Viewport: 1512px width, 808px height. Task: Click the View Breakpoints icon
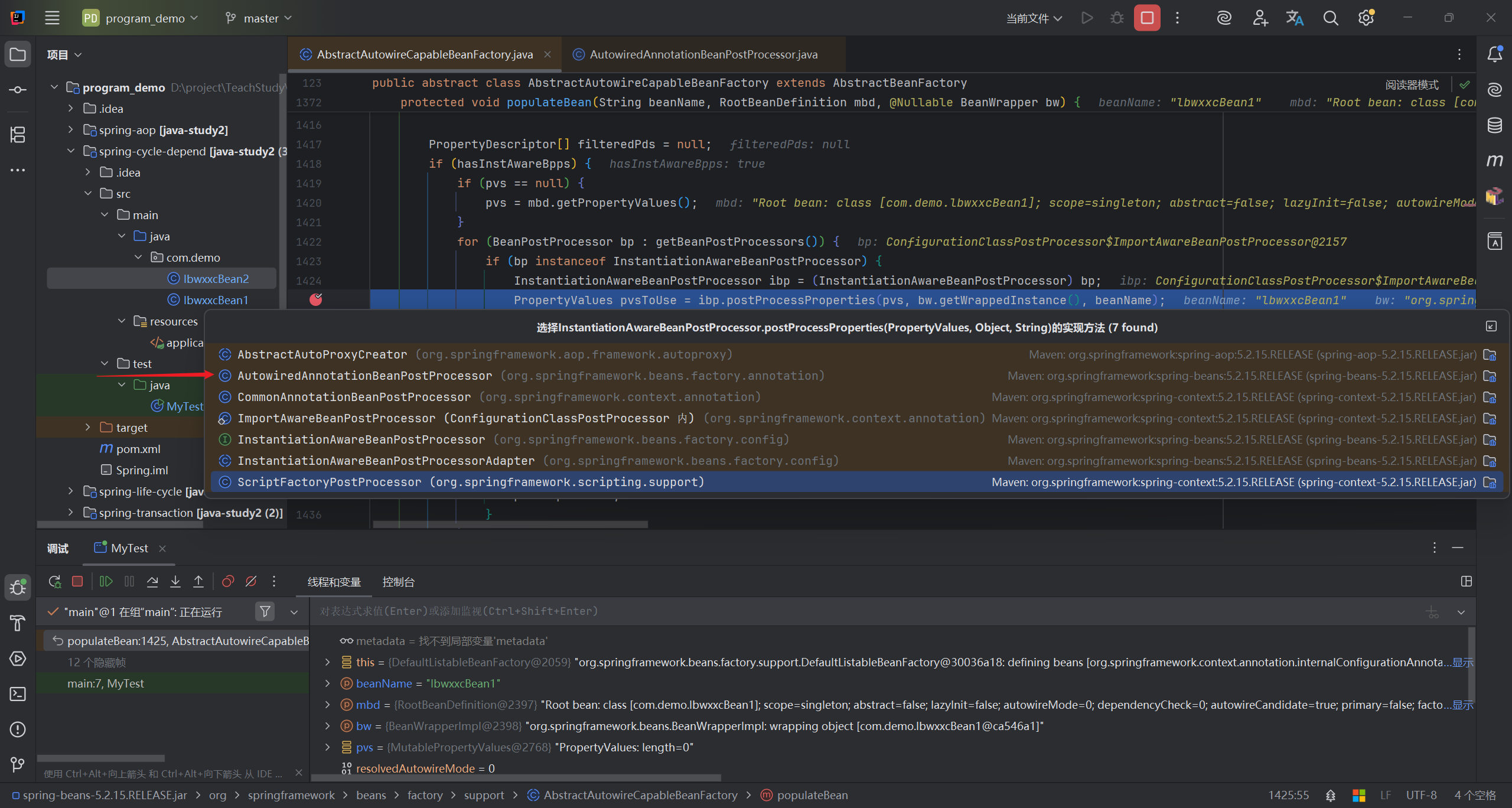[228, 582]
